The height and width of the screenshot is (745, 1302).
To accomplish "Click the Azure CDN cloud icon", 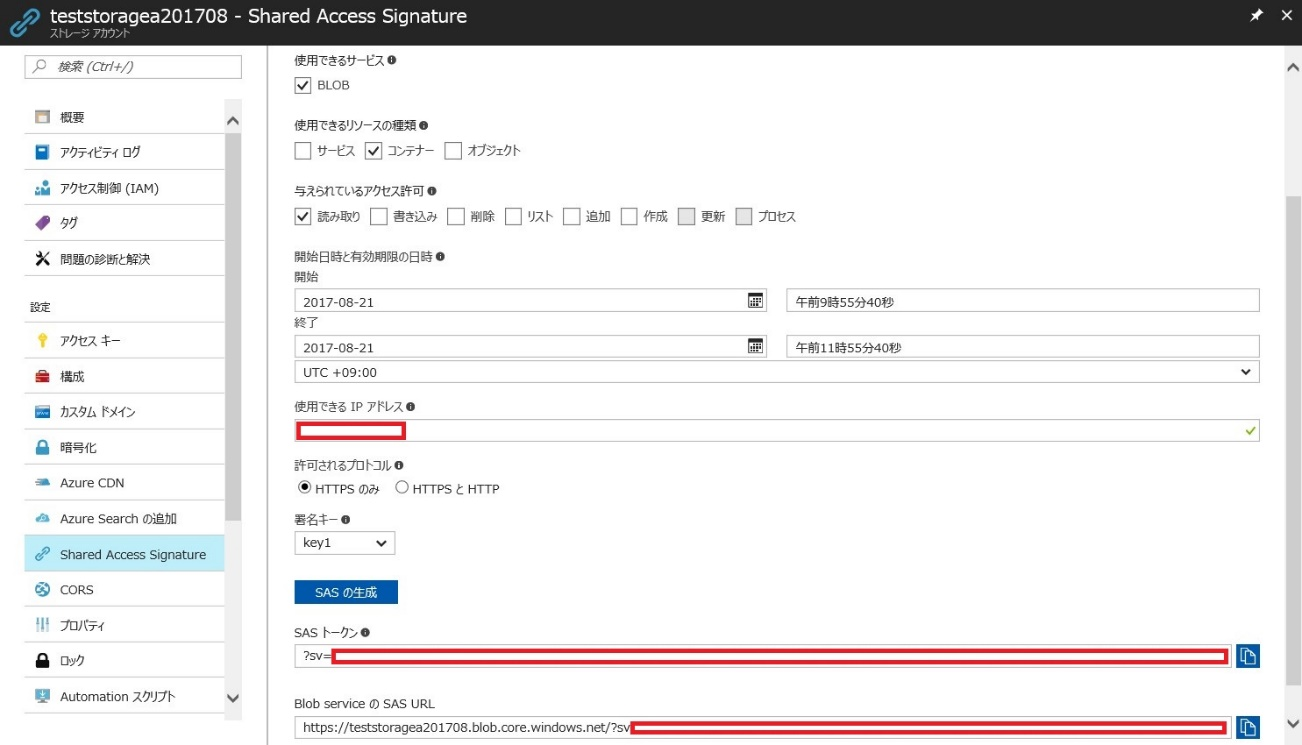I will [x=42, y=483].
